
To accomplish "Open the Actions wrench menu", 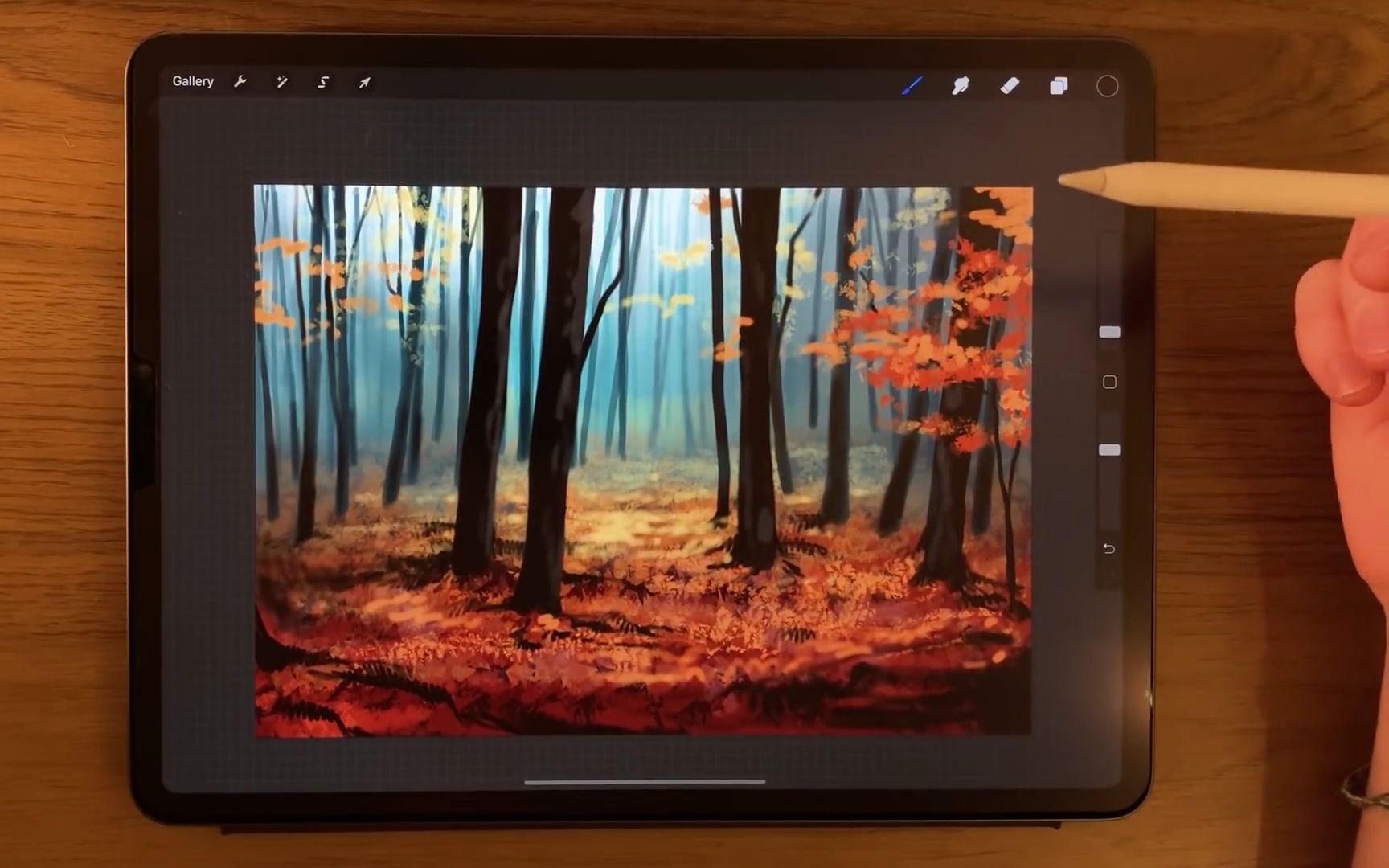I will pos(240,81).
